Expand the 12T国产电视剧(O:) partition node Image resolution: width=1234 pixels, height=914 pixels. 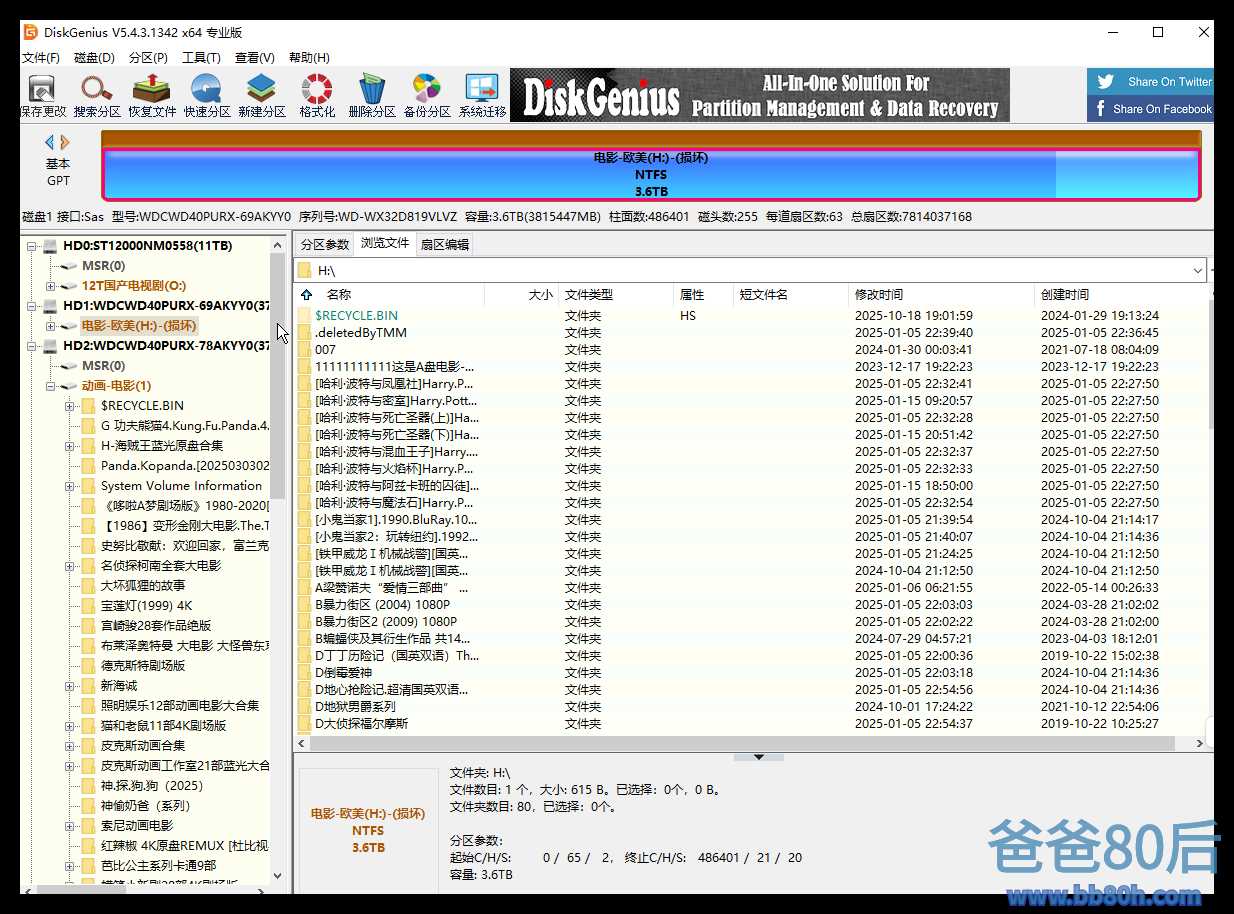tap(51, 286)
